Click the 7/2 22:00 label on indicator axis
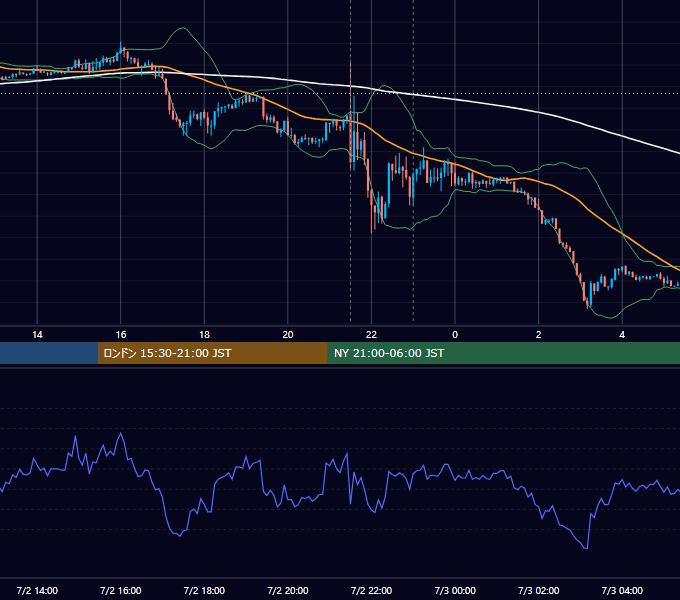The height and width of the screenshot is (600, 680). pos(371,590)
